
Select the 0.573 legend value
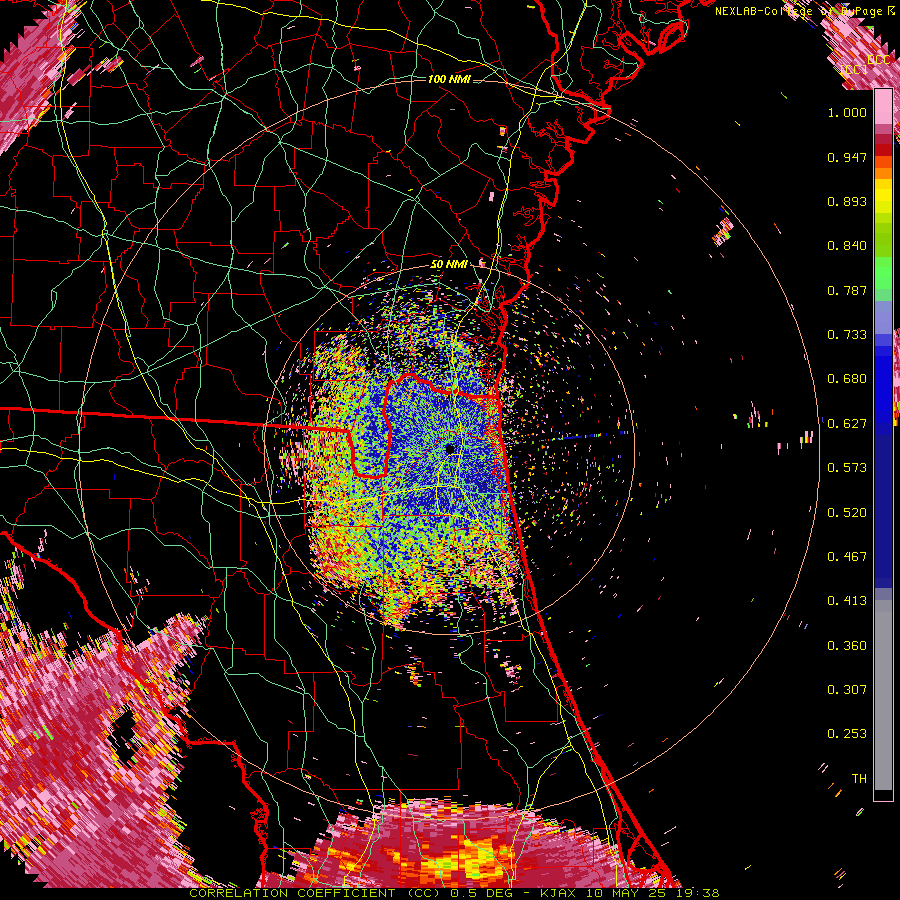click(847, 468)
